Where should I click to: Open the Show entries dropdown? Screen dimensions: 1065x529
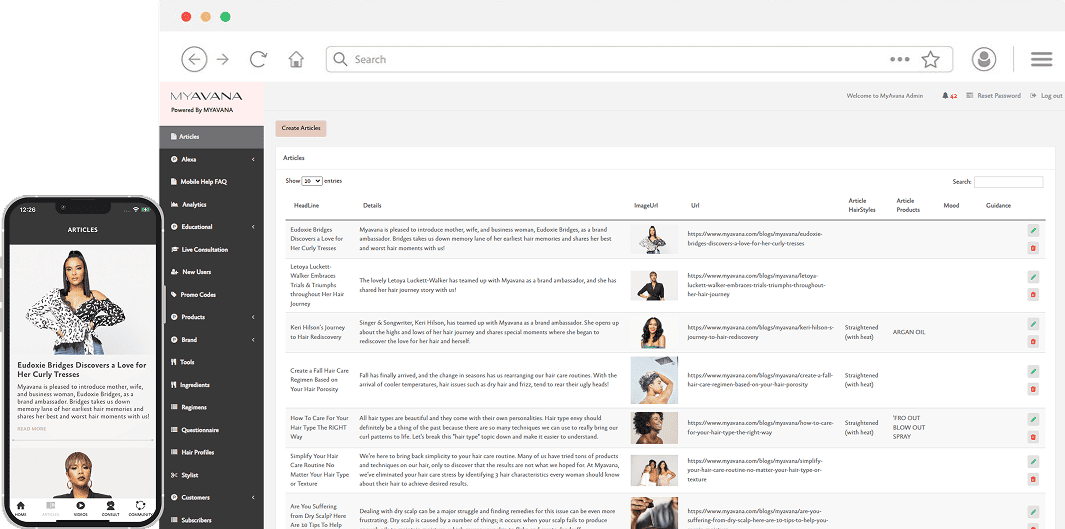pyautogui.click(x=312, y=181)
